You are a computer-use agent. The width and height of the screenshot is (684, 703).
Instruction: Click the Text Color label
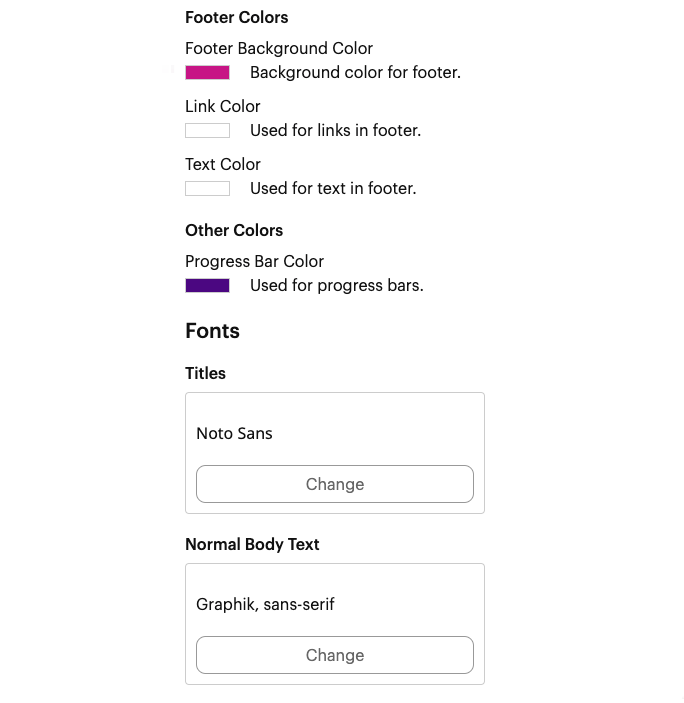pos(222,164)
